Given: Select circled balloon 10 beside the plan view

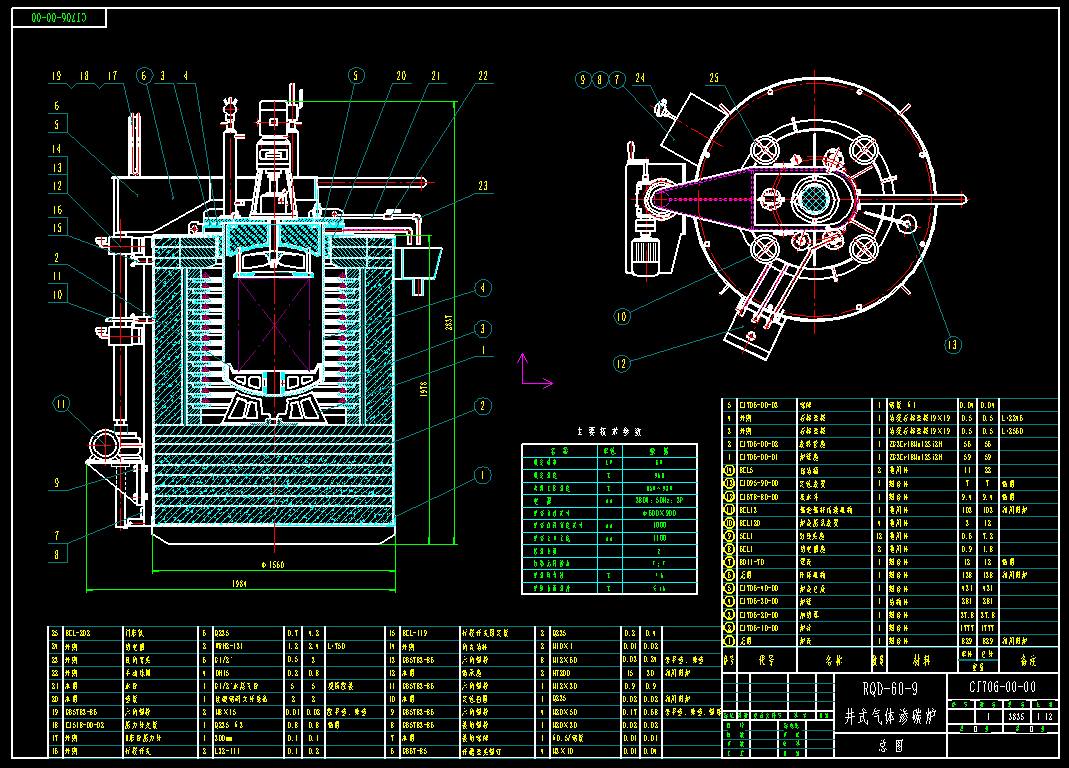Looking at the screenshot, I should pyautogui.click(x=621, y=316).
